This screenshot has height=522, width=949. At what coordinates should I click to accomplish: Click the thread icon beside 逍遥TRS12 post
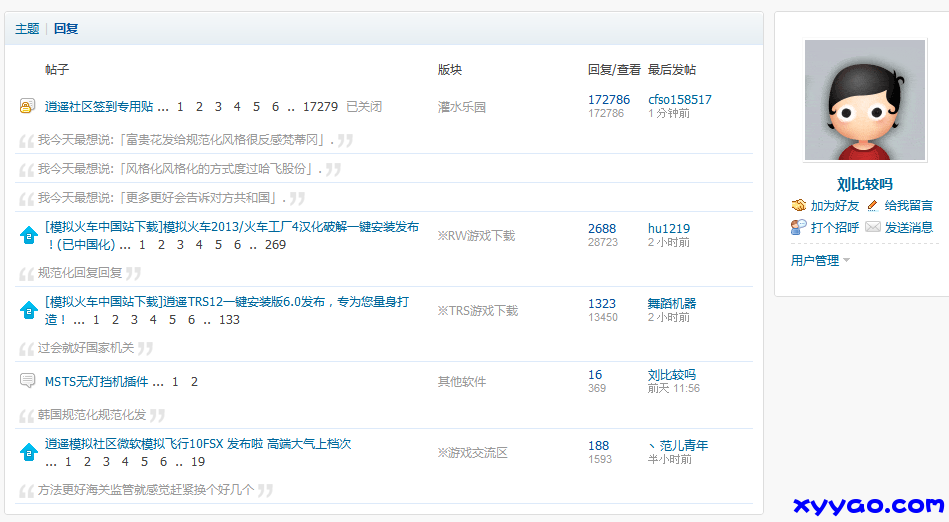pyautogui.click(x=28, y=310)
